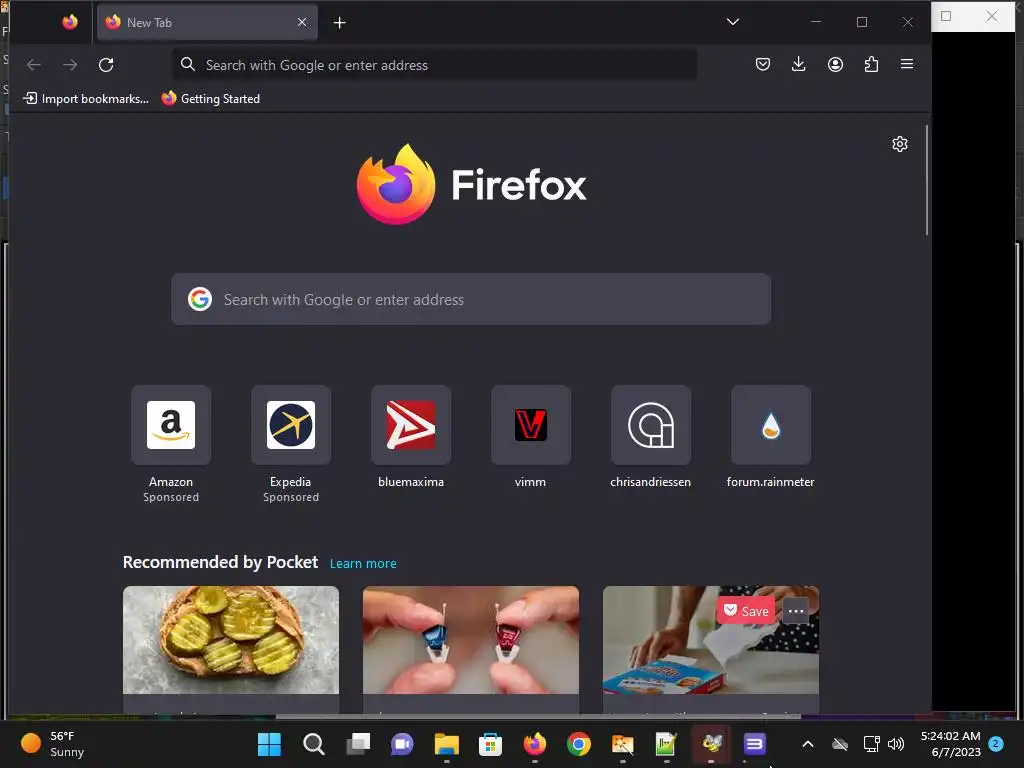Screen dimensions: 1024x768
Task: Open File Explorer from taskbar
Action: [x=447, y=744]
